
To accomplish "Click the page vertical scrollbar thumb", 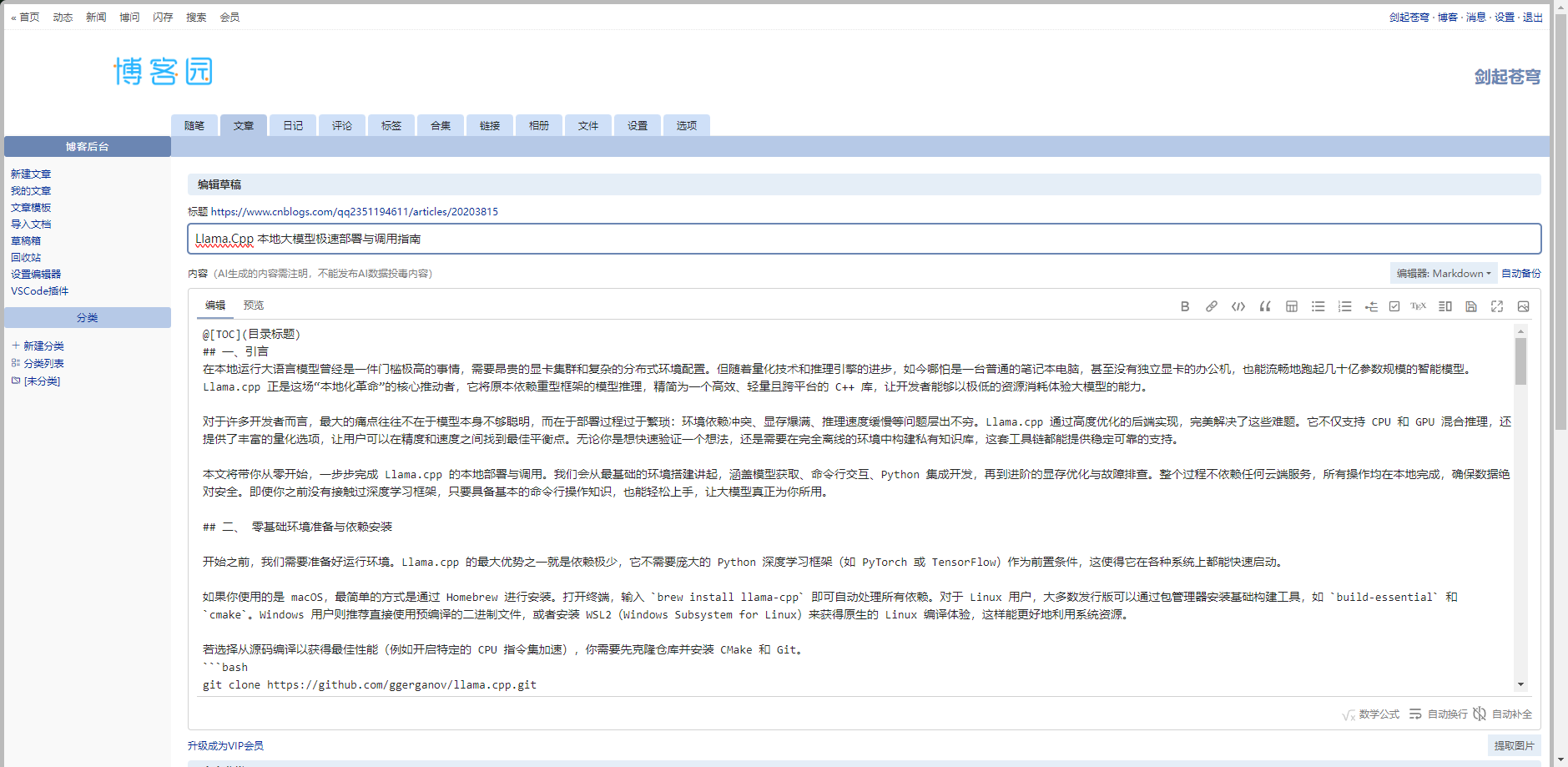I will [1560, 223].
